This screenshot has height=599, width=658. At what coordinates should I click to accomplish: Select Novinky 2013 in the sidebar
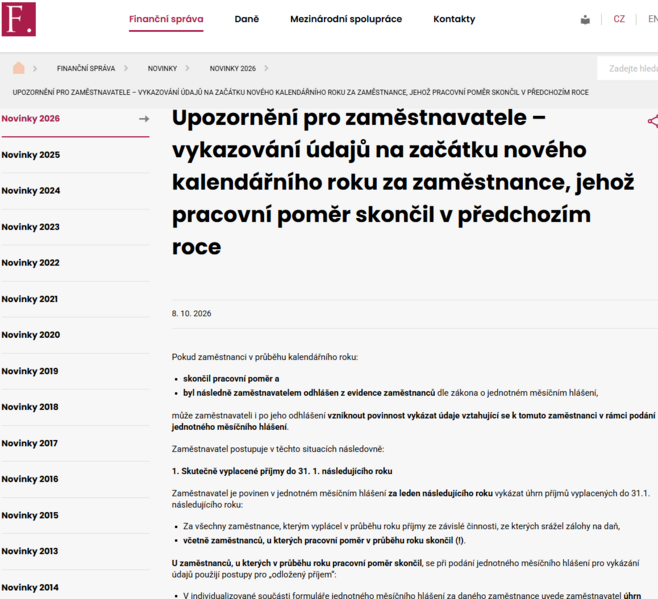click(30, 551)
